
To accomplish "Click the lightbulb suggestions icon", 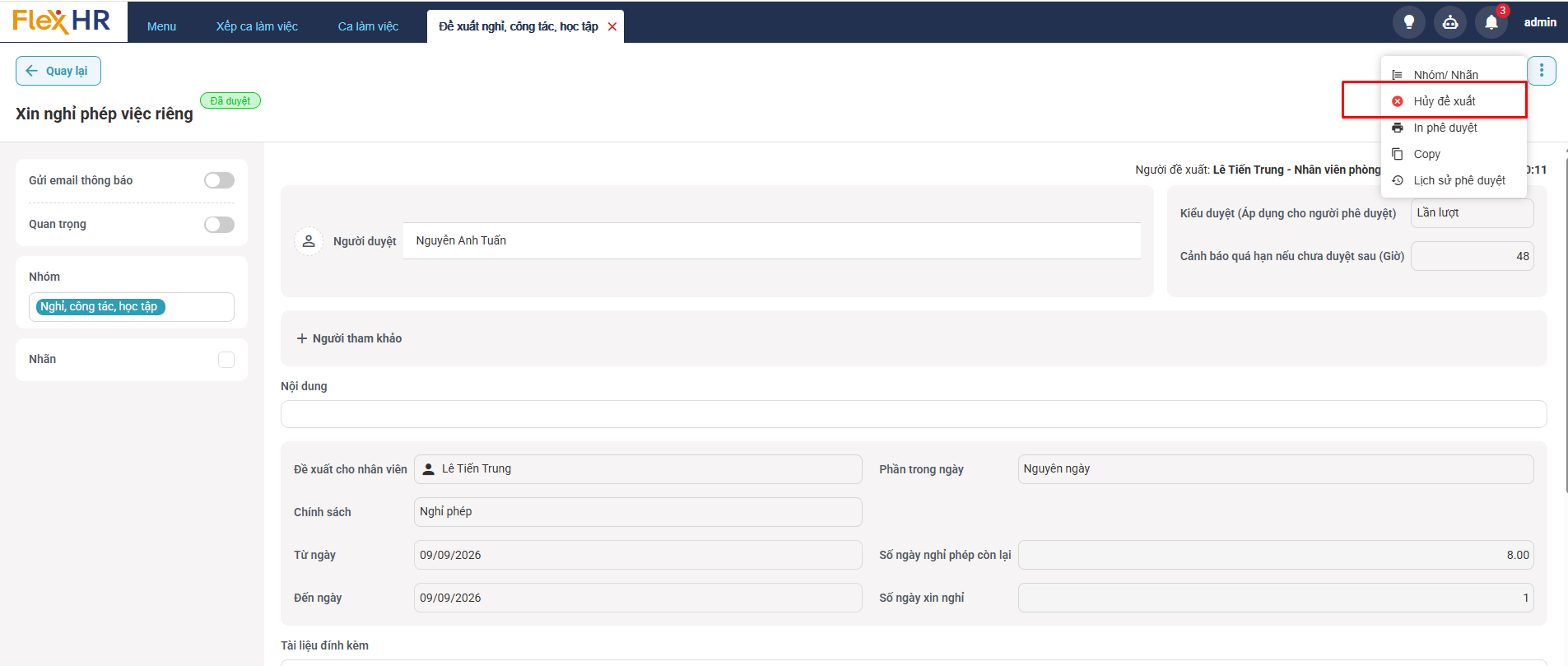I will point(1408,22).
